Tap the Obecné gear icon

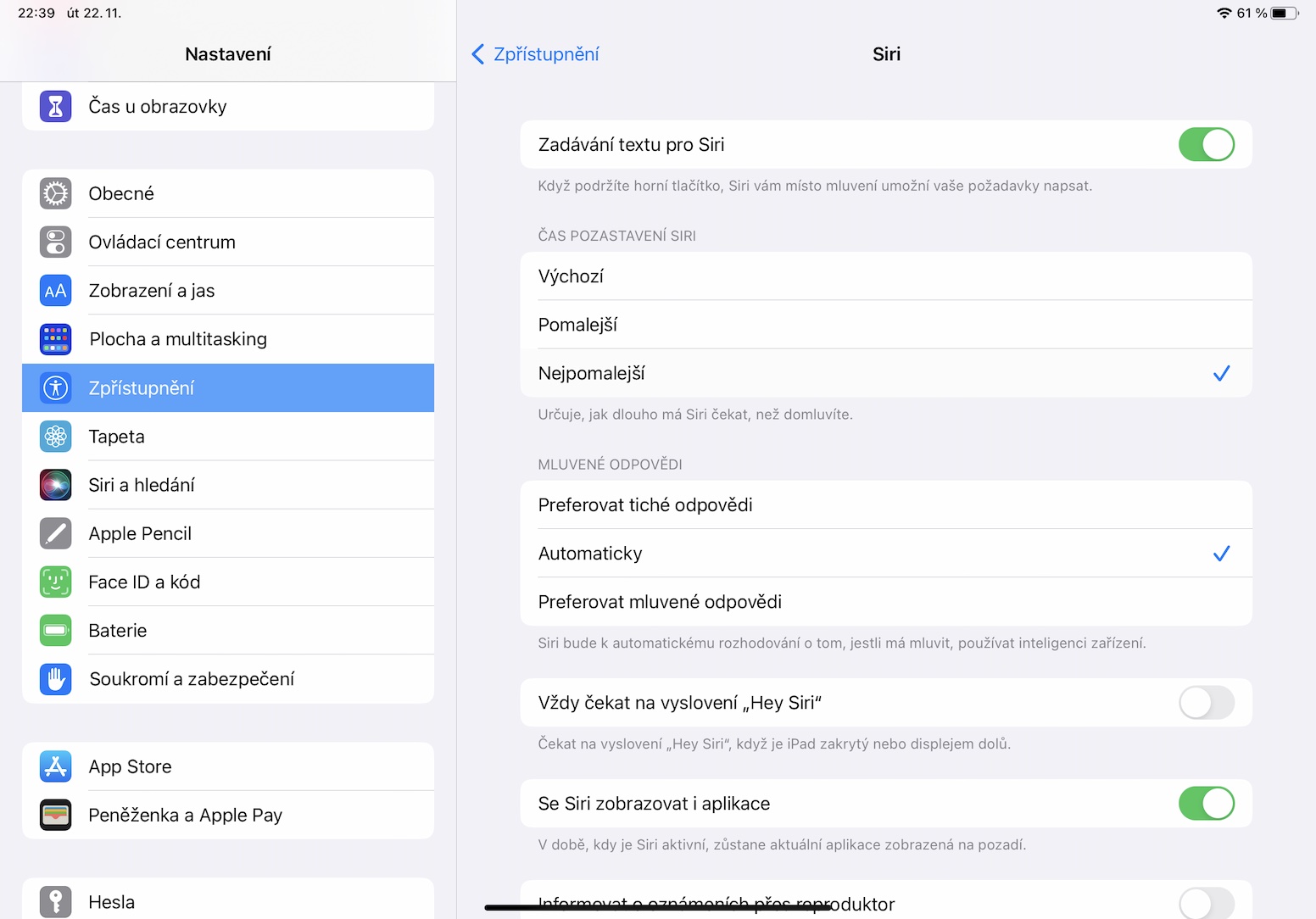(x=55, y=194)
